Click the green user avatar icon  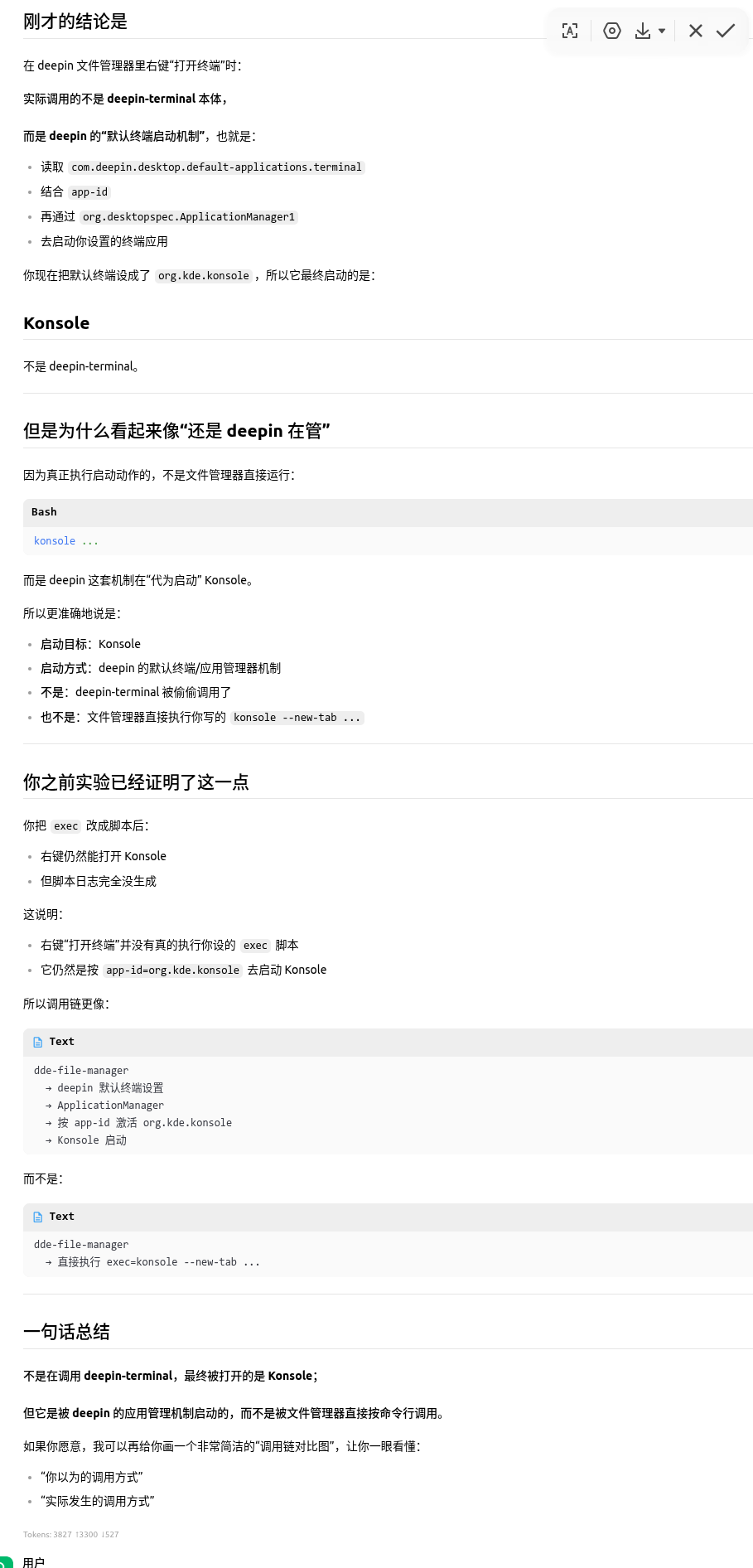point(5,1562)
